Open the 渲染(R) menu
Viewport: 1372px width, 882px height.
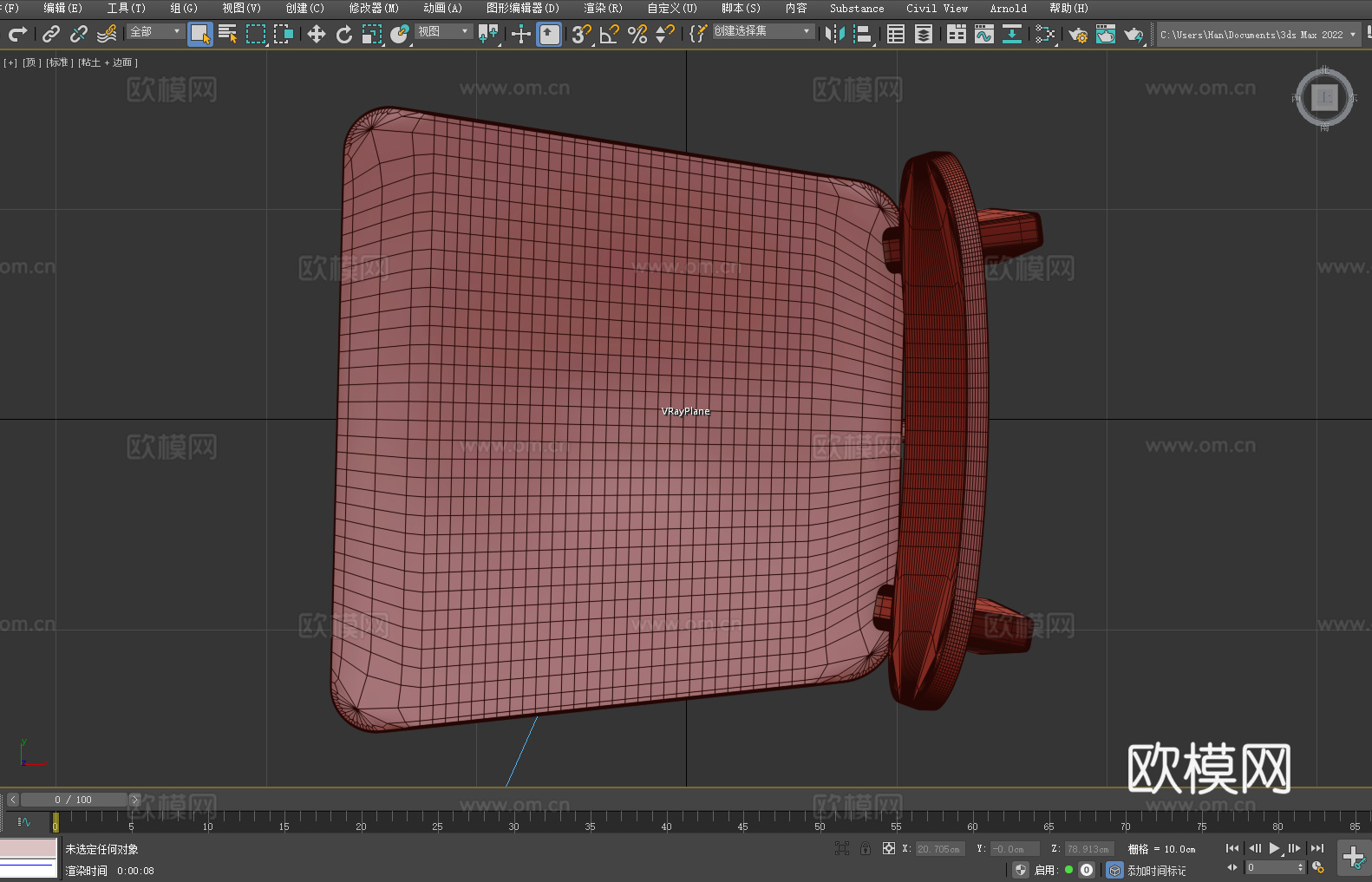tap(603, 8)
